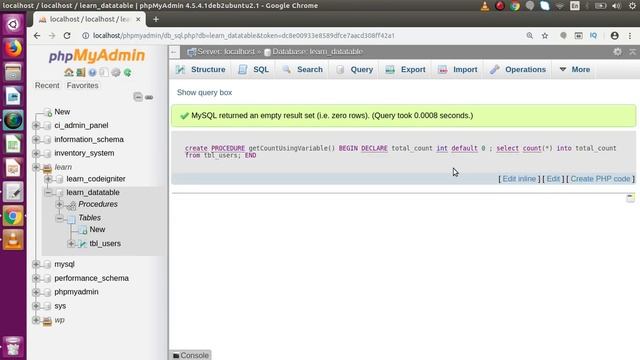
Task: Expand the inventory_system database node
Action: [36, 153]
